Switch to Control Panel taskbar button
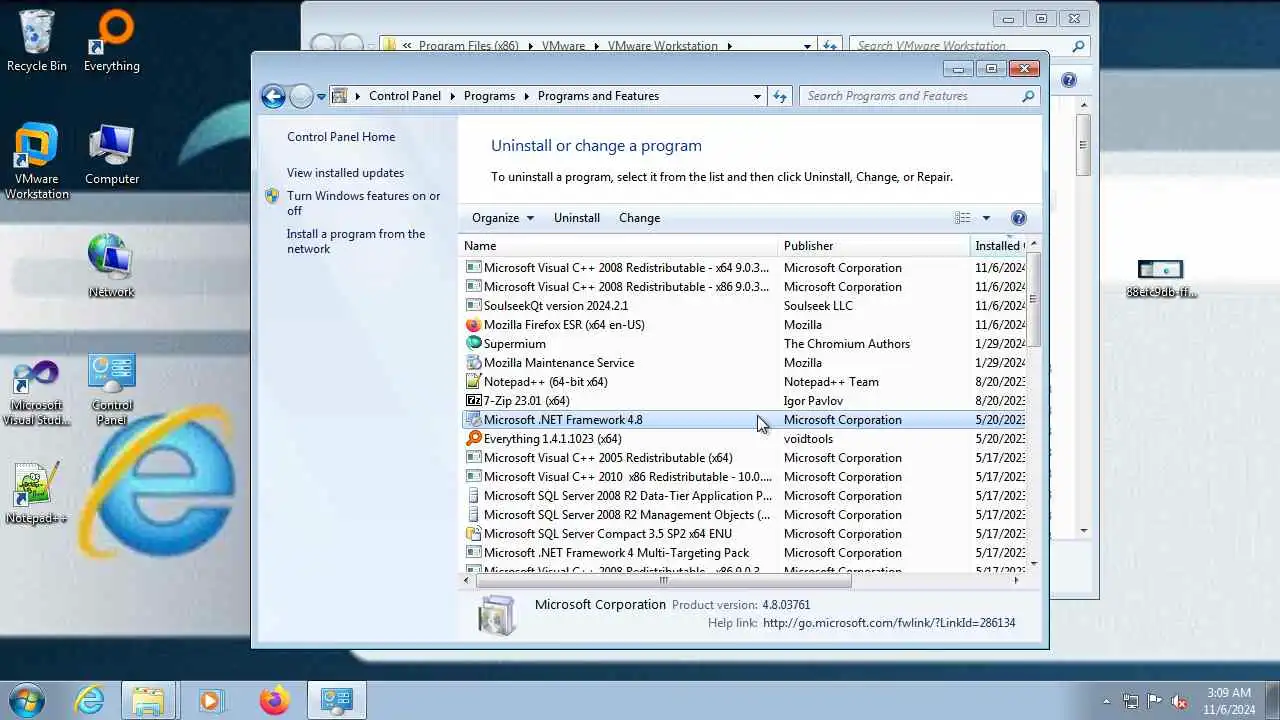The image size is (1280, 720). coord(336,700)
